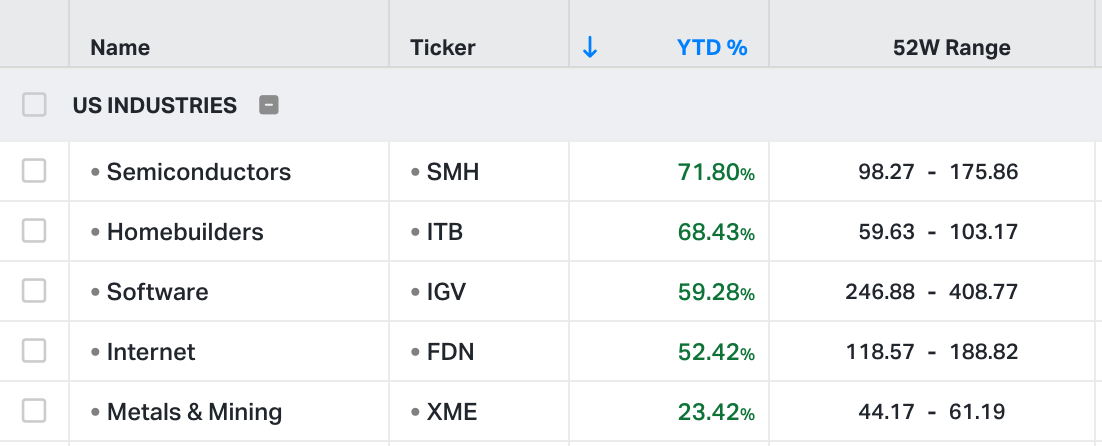Click the Software industry name
Image resolution: width=1102 pixels, height=446 pixels.
(157, 292)
